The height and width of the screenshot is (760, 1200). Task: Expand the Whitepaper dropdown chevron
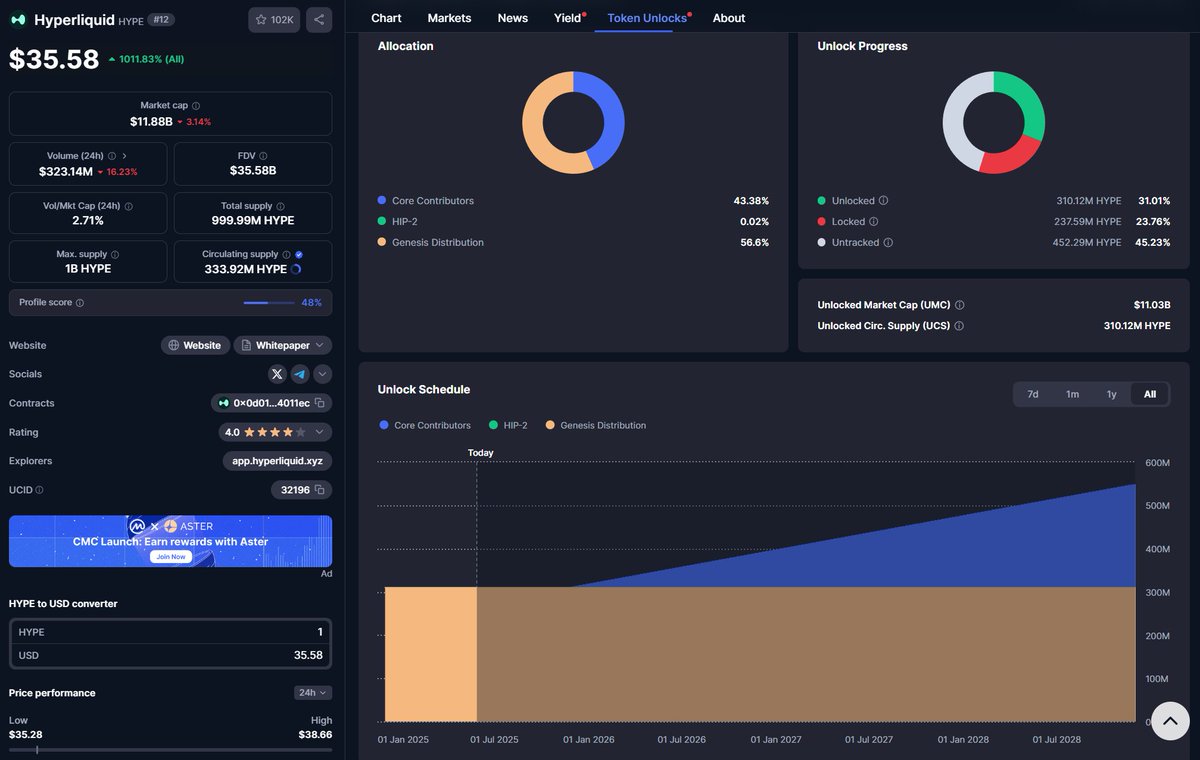(x=319, y=345)
